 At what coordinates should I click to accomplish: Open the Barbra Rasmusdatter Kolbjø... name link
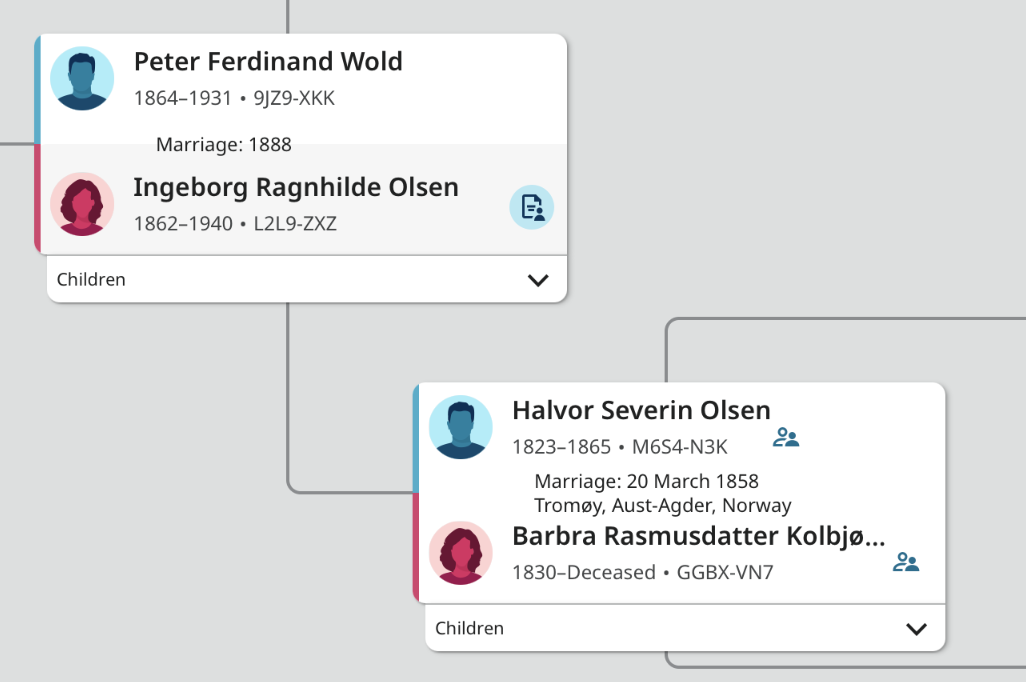(698, 537)
